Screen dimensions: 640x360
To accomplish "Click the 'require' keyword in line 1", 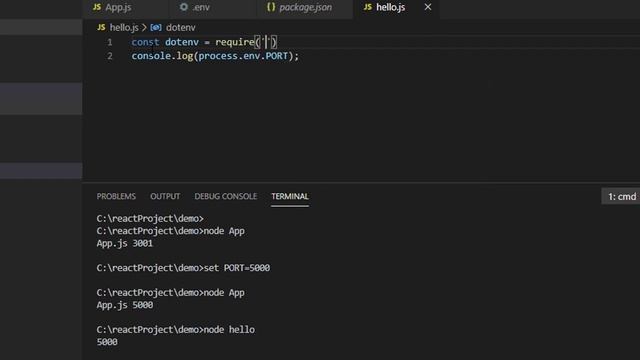I will (x=235, y=42).
